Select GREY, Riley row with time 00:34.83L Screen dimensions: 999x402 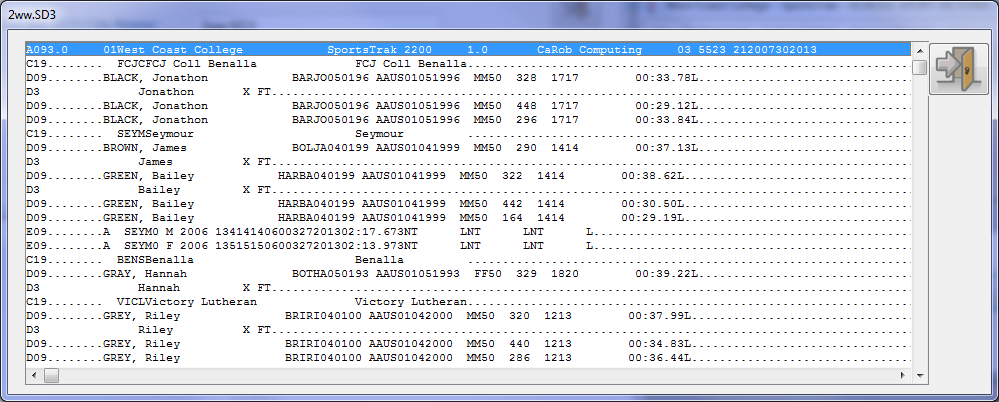pos(468,344)
